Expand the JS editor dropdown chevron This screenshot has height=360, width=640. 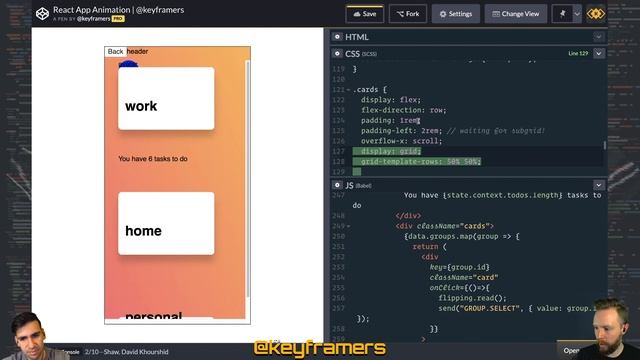599,185
